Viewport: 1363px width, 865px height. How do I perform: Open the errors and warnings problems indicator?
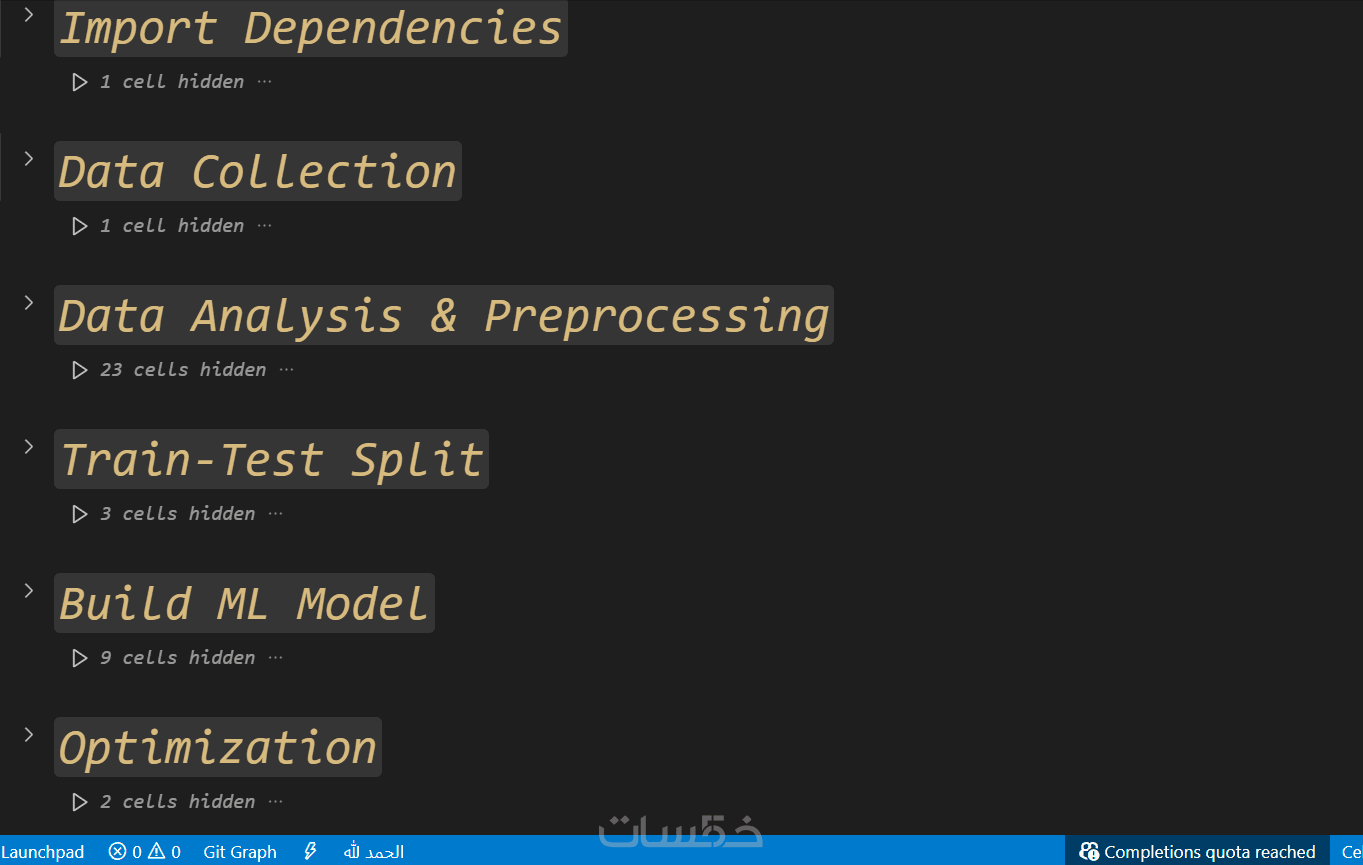pos(145,852)
